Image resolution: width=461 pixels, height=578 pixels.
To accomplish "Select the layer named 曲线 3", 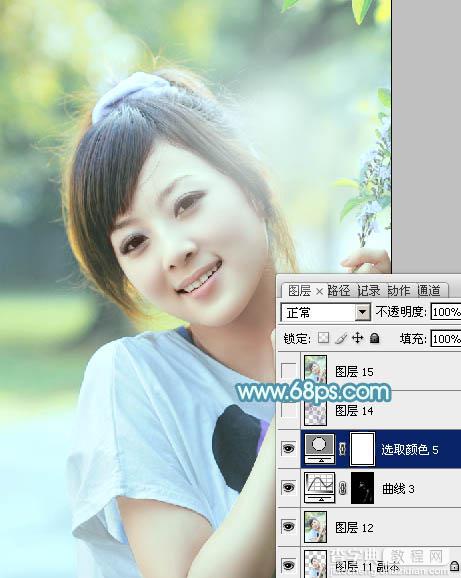I will [x=398, y=489].
